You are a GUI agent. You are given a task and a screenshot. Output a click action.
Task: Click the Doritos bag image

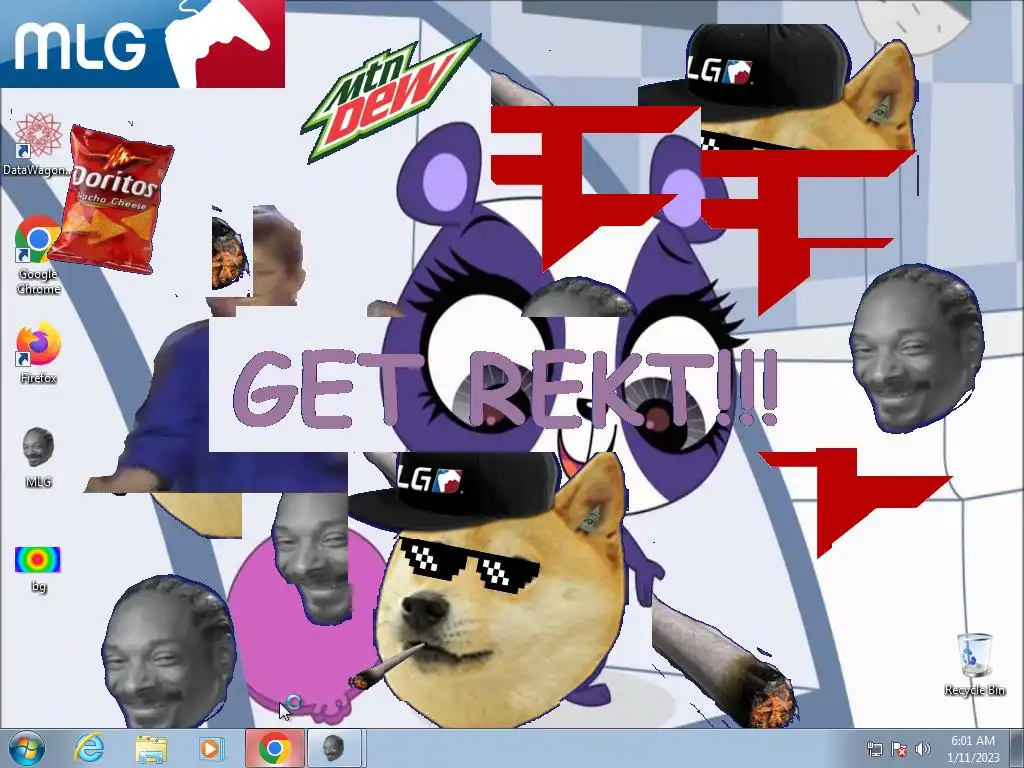(x=112, y=199)
